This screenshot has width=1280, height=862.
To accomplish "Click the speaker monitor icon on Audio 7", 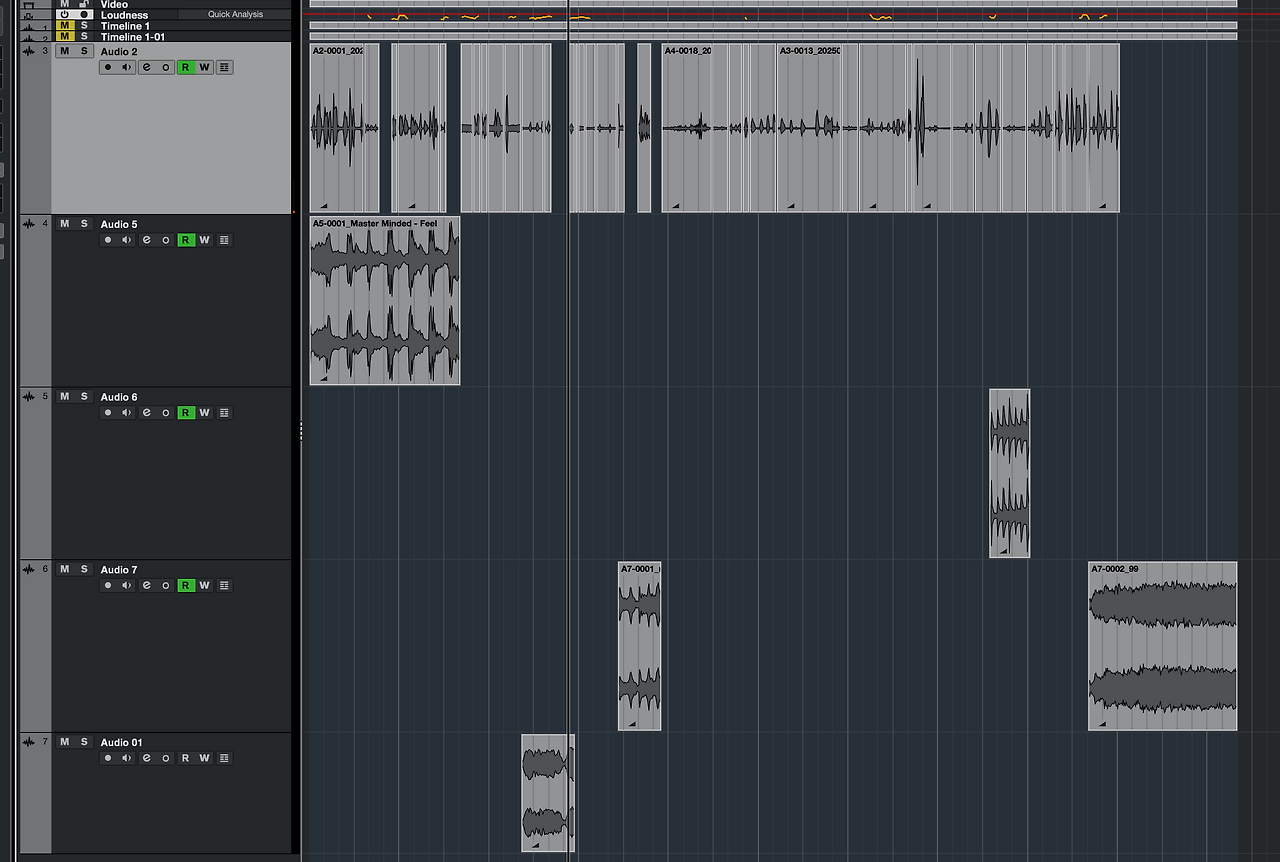I will 126,585.
